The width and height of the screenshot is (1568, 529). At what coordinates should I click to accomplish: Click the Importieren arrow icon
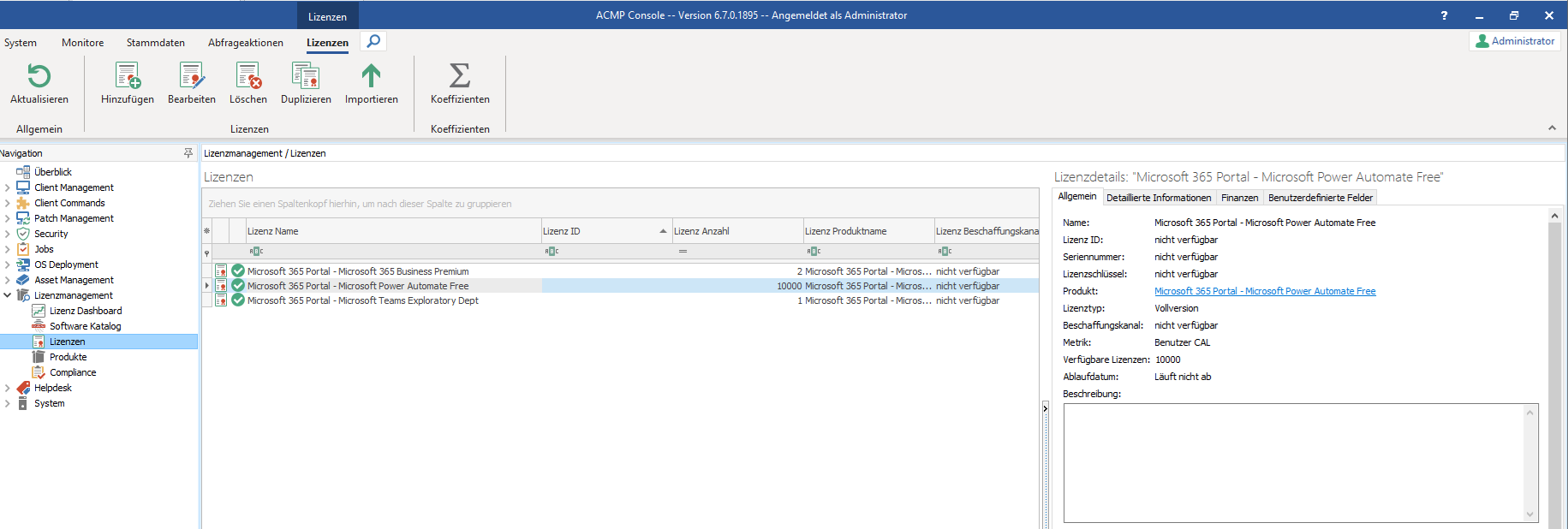[371, 77]
